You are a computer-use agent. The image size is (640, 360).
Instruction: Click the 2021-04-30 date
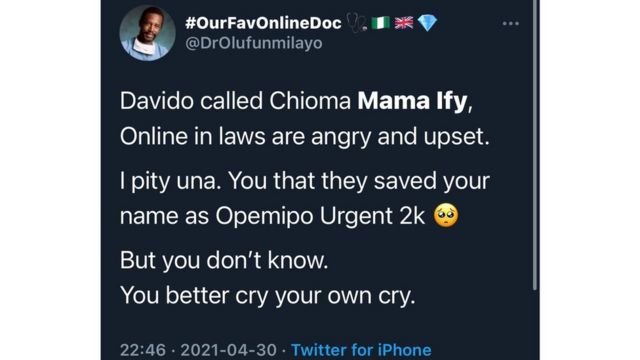229,350
